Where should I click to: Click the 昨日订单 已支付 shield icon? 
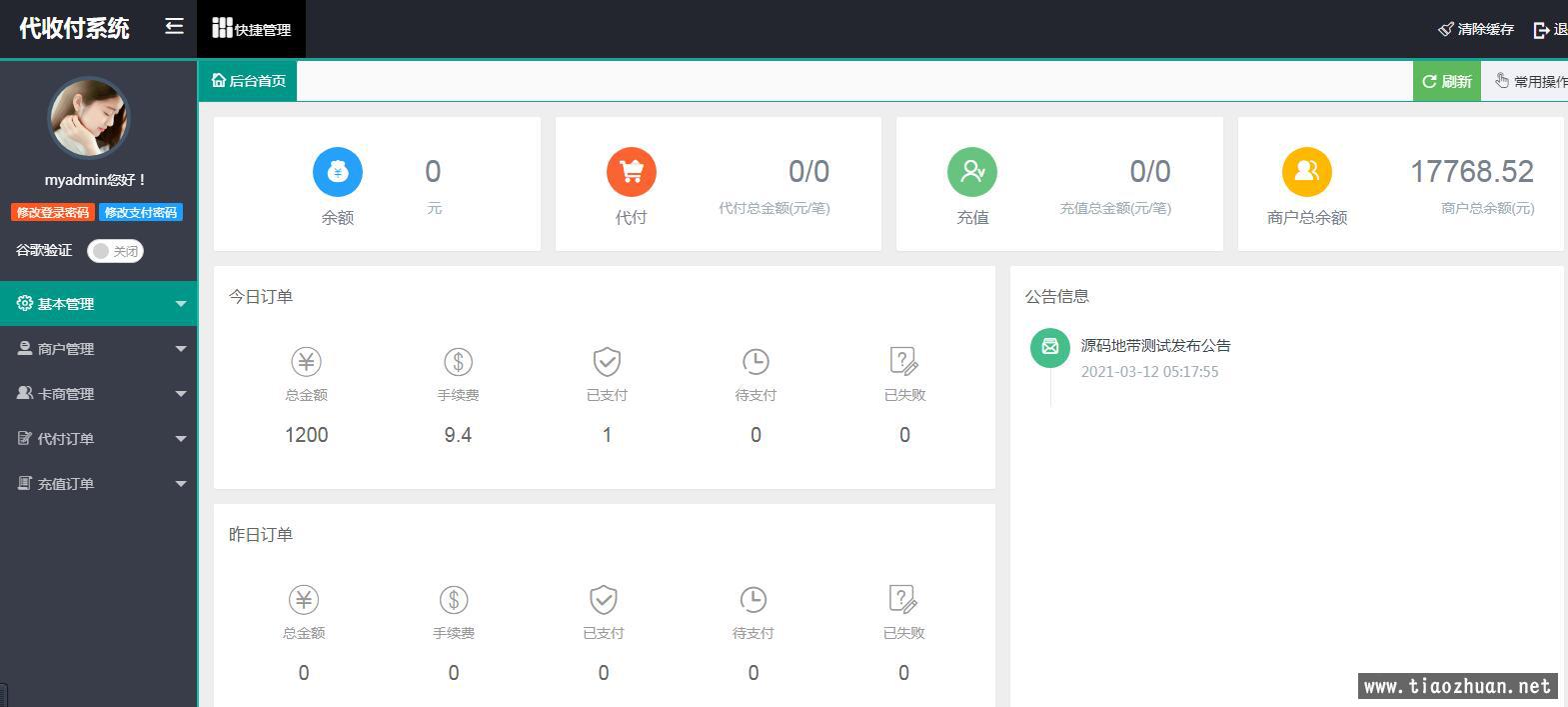click(x=604, y=599)
